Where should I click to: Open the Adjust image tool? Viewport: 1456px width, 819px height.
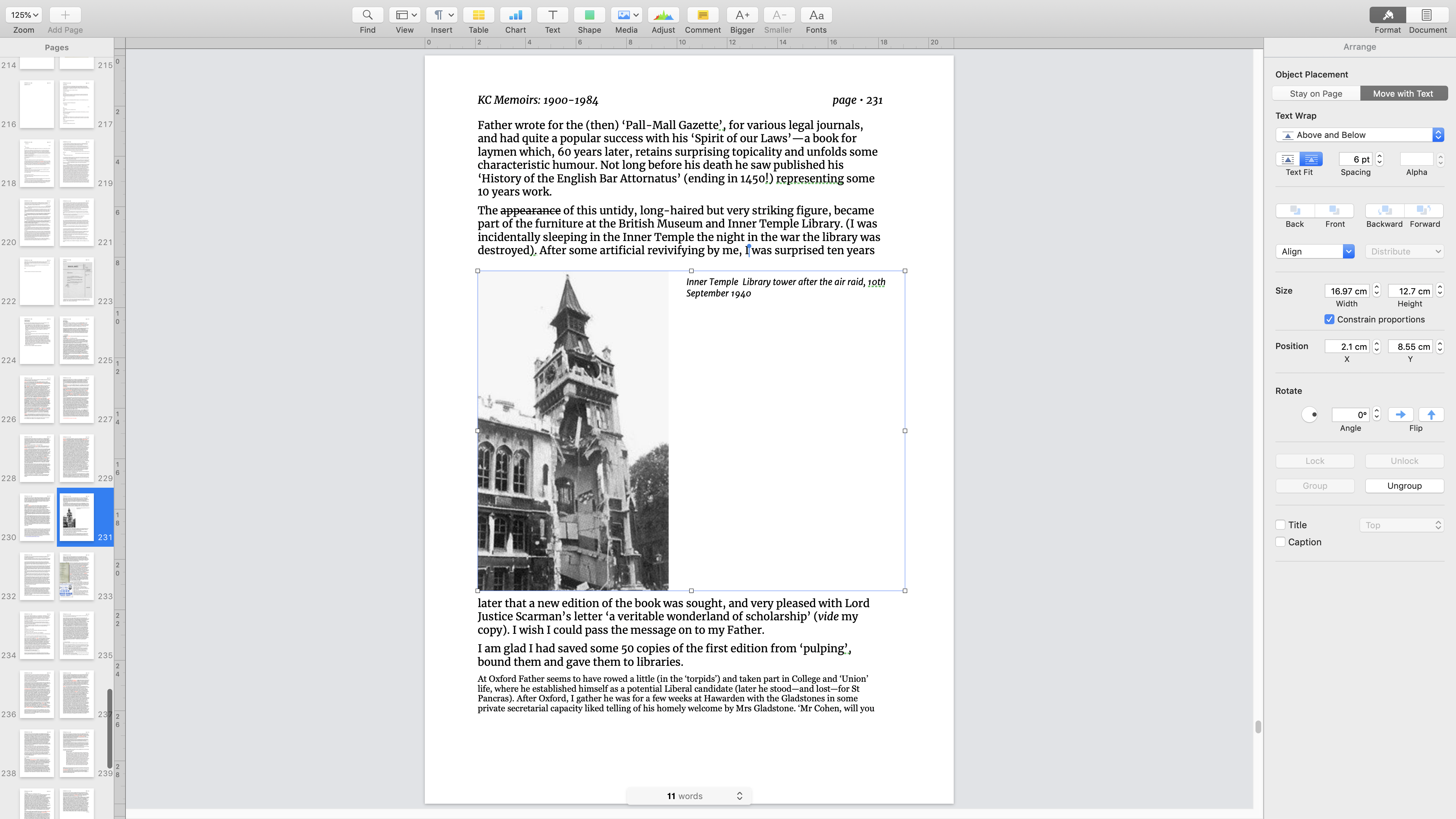point(663,15)
